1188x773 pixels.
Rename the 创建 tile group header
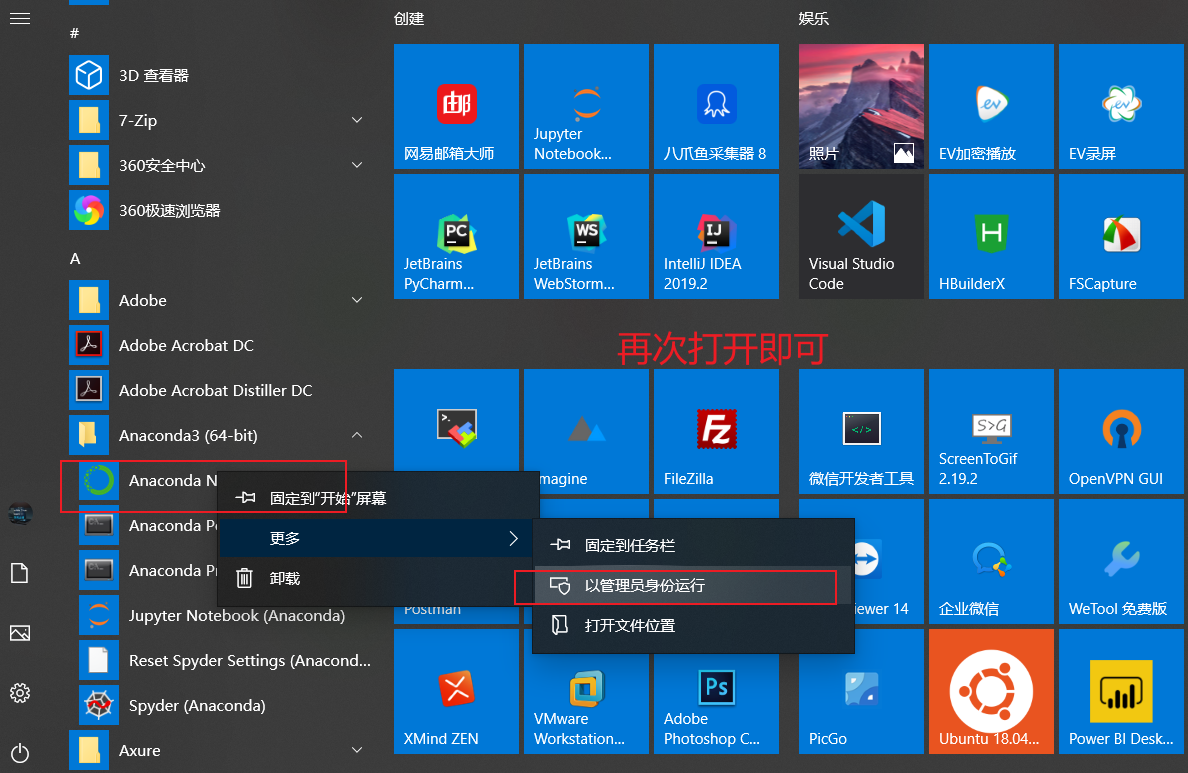click(409, 18)
